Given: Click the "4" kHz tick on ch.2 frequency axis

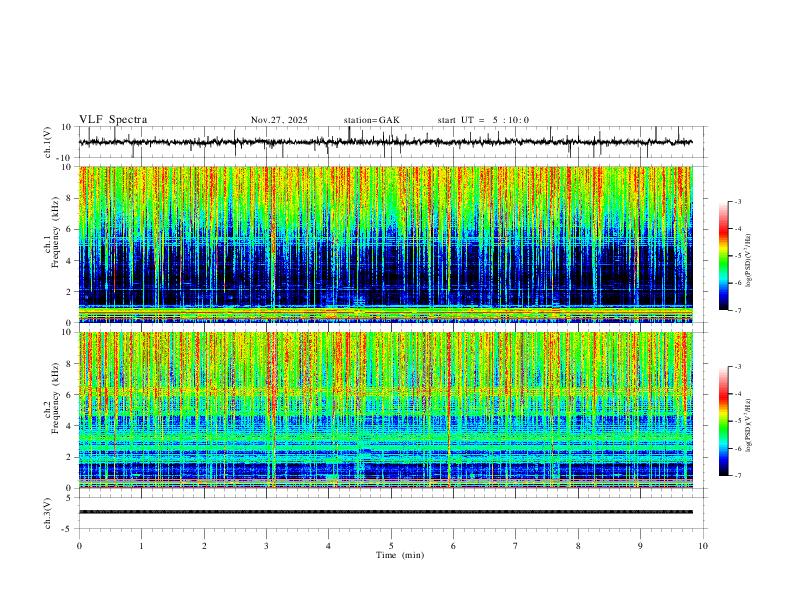Looking at the screenshot, I should (70, 426).
